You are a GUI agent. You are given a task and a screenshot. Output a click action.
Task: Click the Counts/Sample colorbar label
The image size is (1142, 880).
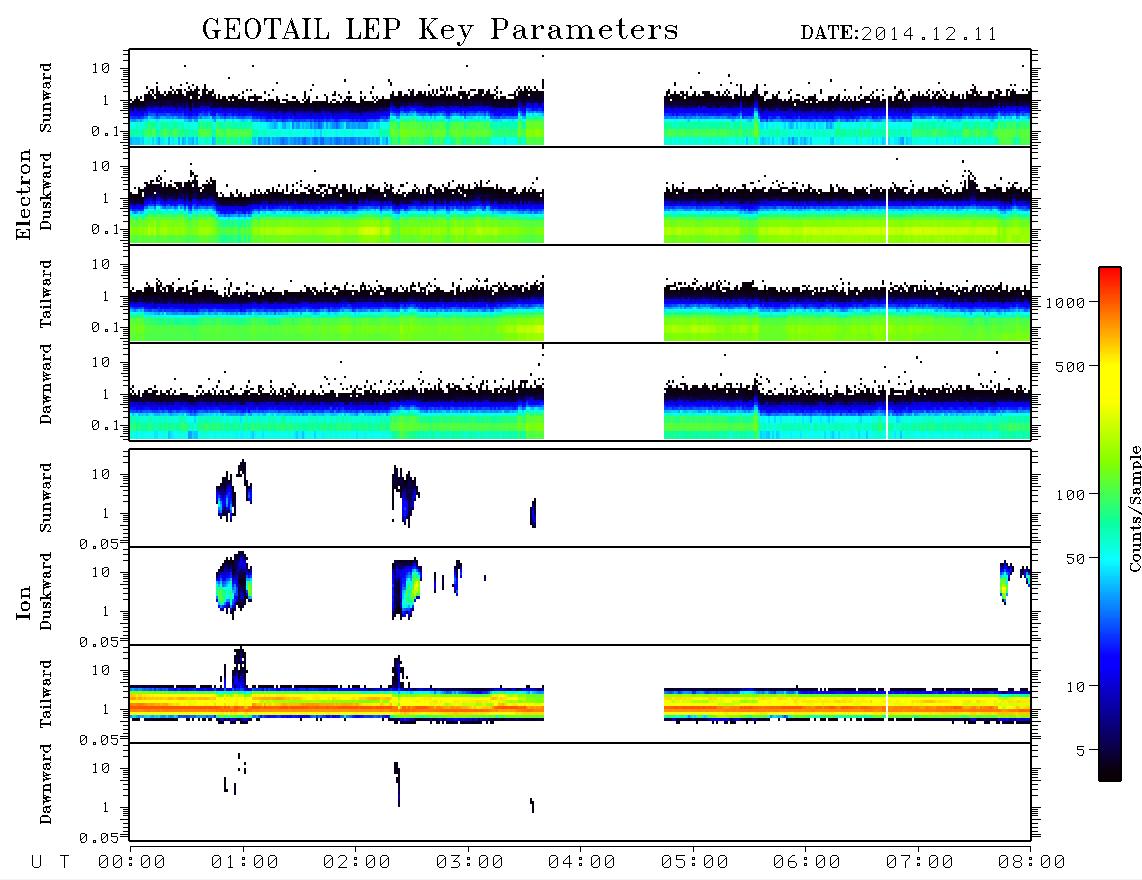point(1134,508)
